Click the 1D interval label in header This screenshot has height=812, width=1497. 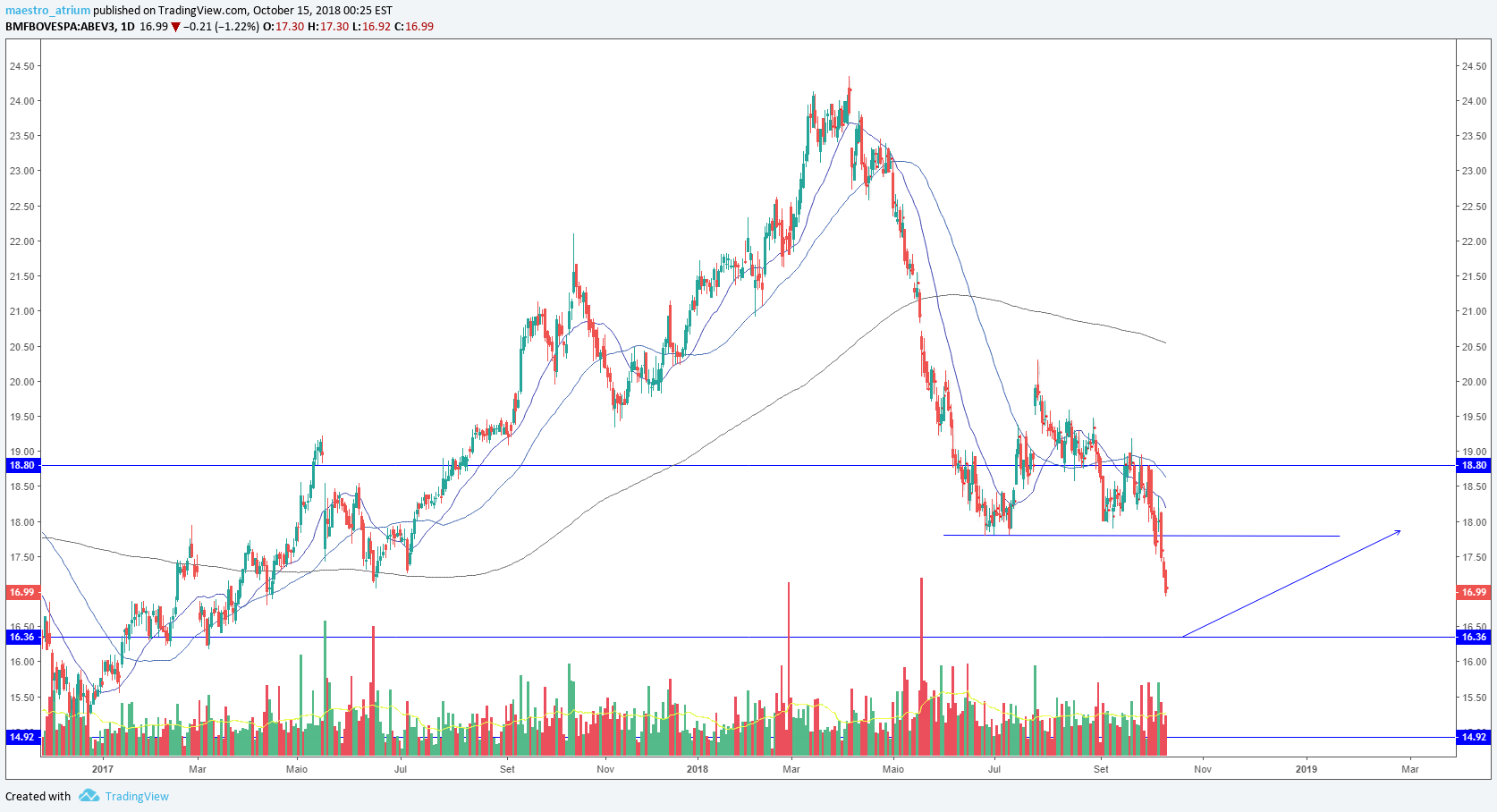(x=128, y=27)
